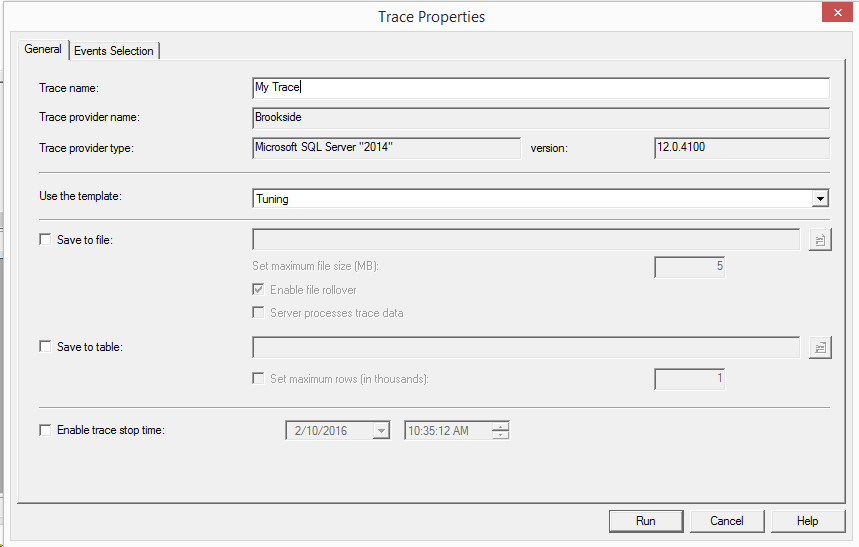
Task: Tick the Set maximum rows checkbox
Action: (259, 379)
